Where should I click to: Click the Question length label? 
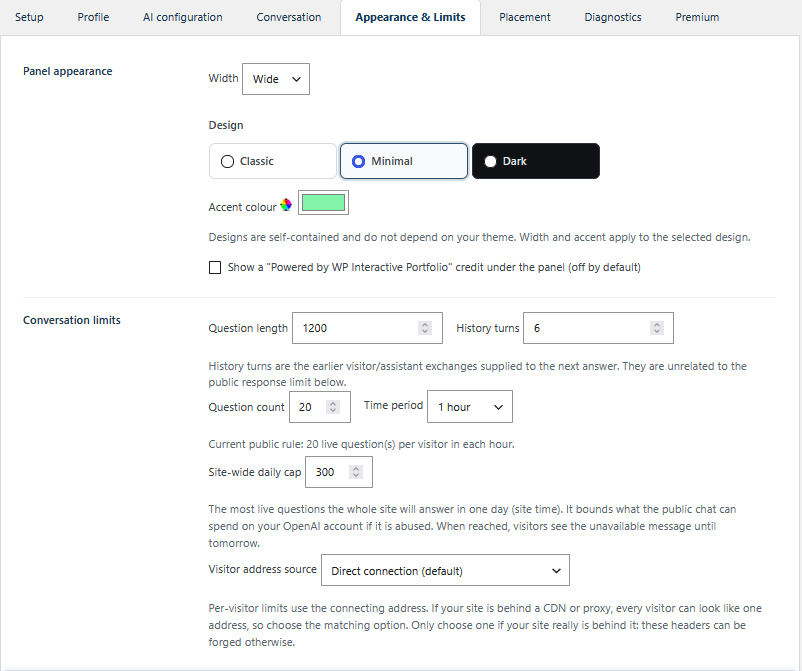pos(248,328)
